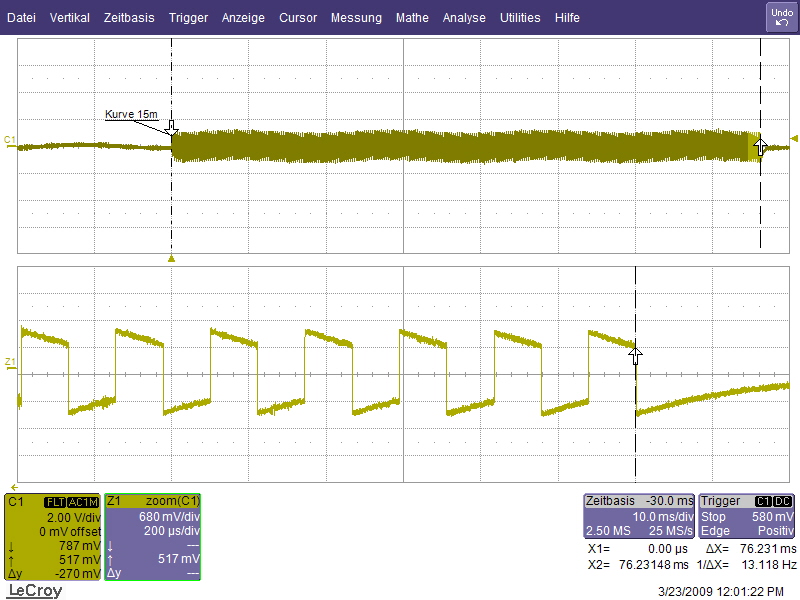The width and height of the screenshot is (800, 600).
Task: Open the Zeitbasis menu
Action: pyautogui.click(x=129, y=18)
